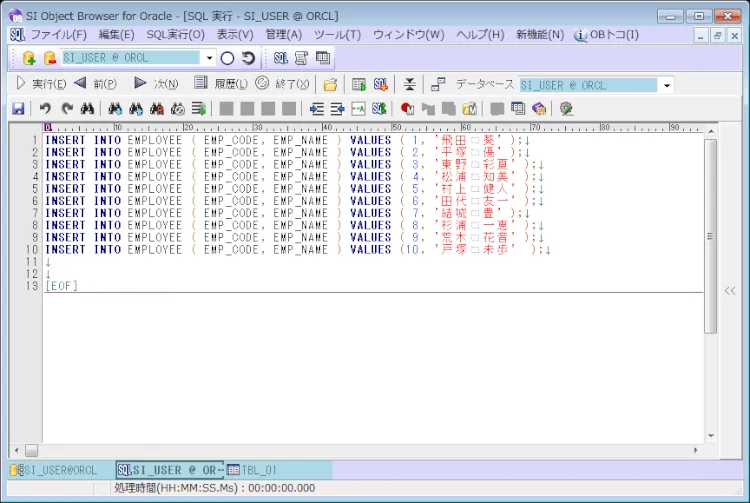Switch to the SI_USER@ORCL object list tab

click(x=55, y=470)
